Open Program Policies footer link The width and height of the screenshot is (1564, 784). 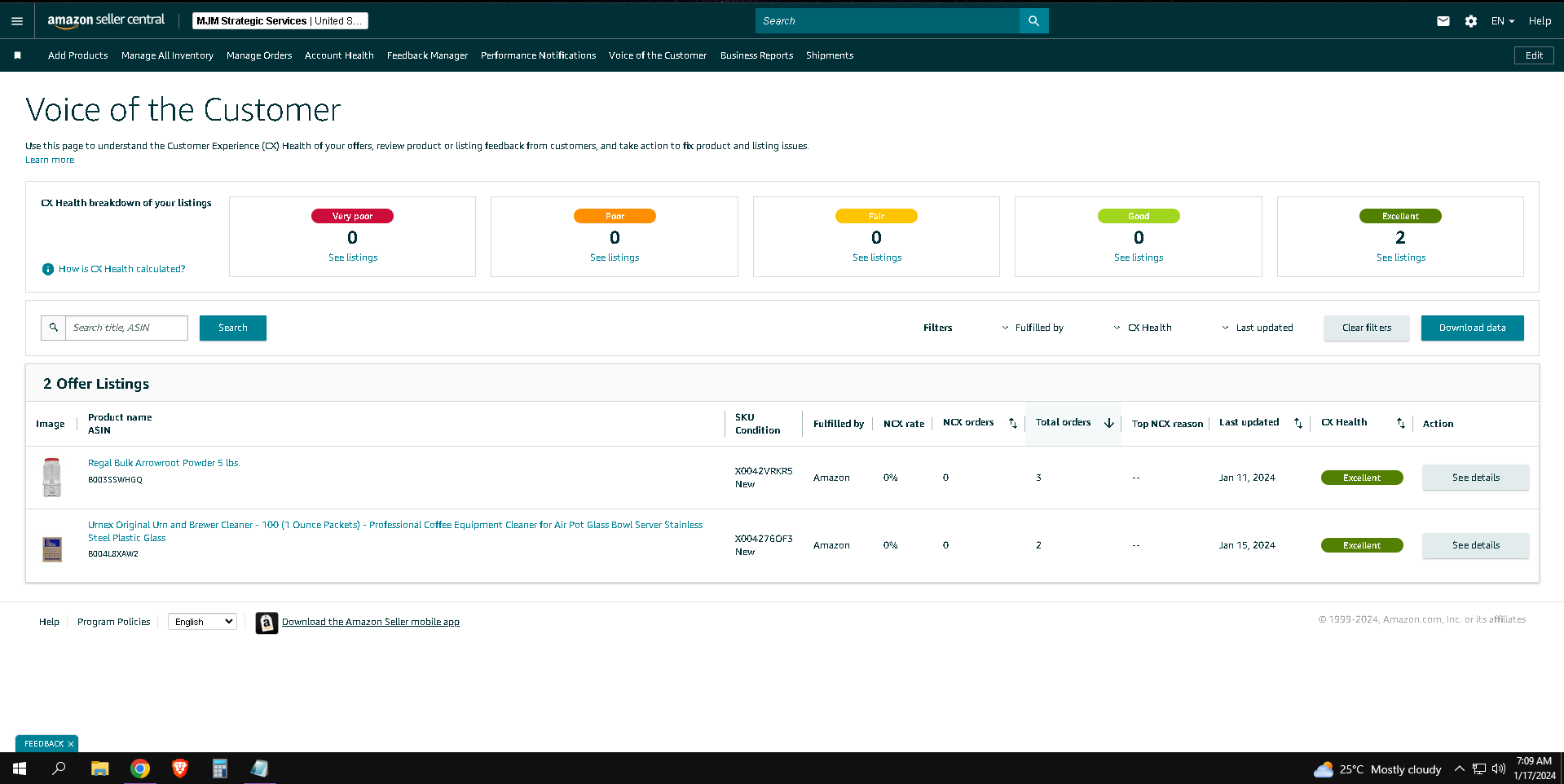[x=114, y=622]
